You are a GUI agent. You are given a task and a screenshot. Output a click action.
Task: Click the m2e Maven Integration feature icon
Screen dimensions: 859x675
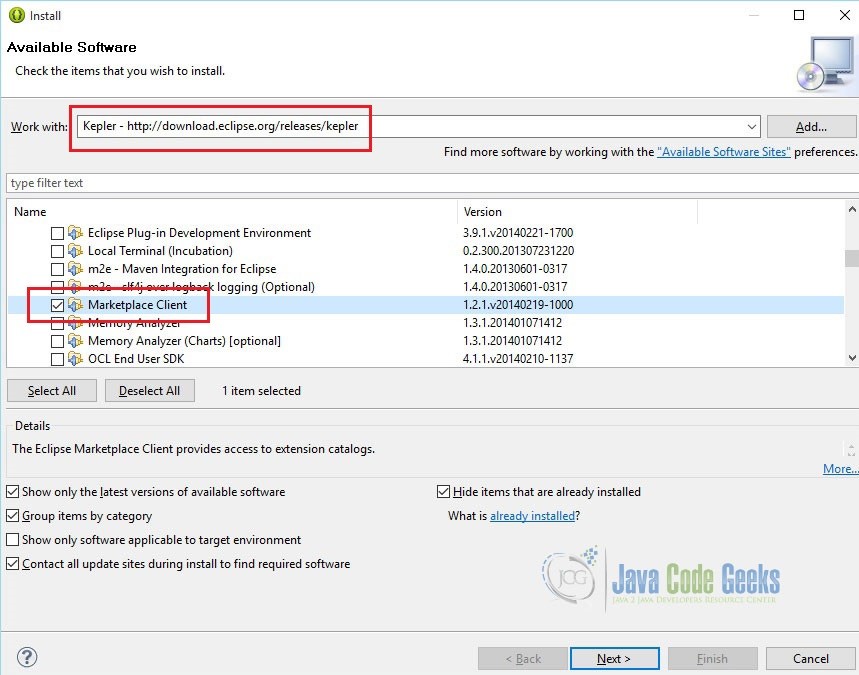pos(76,269)
